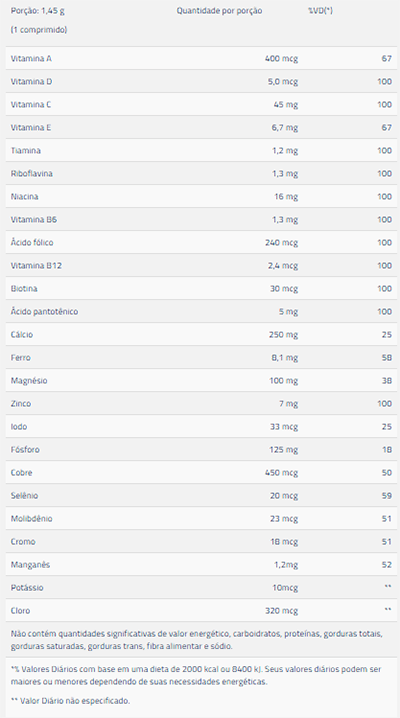Viewport: 400px width, 718px height.
Task: Click the Potássio row label
Action: pyautogui.click(x=27, y=587)
